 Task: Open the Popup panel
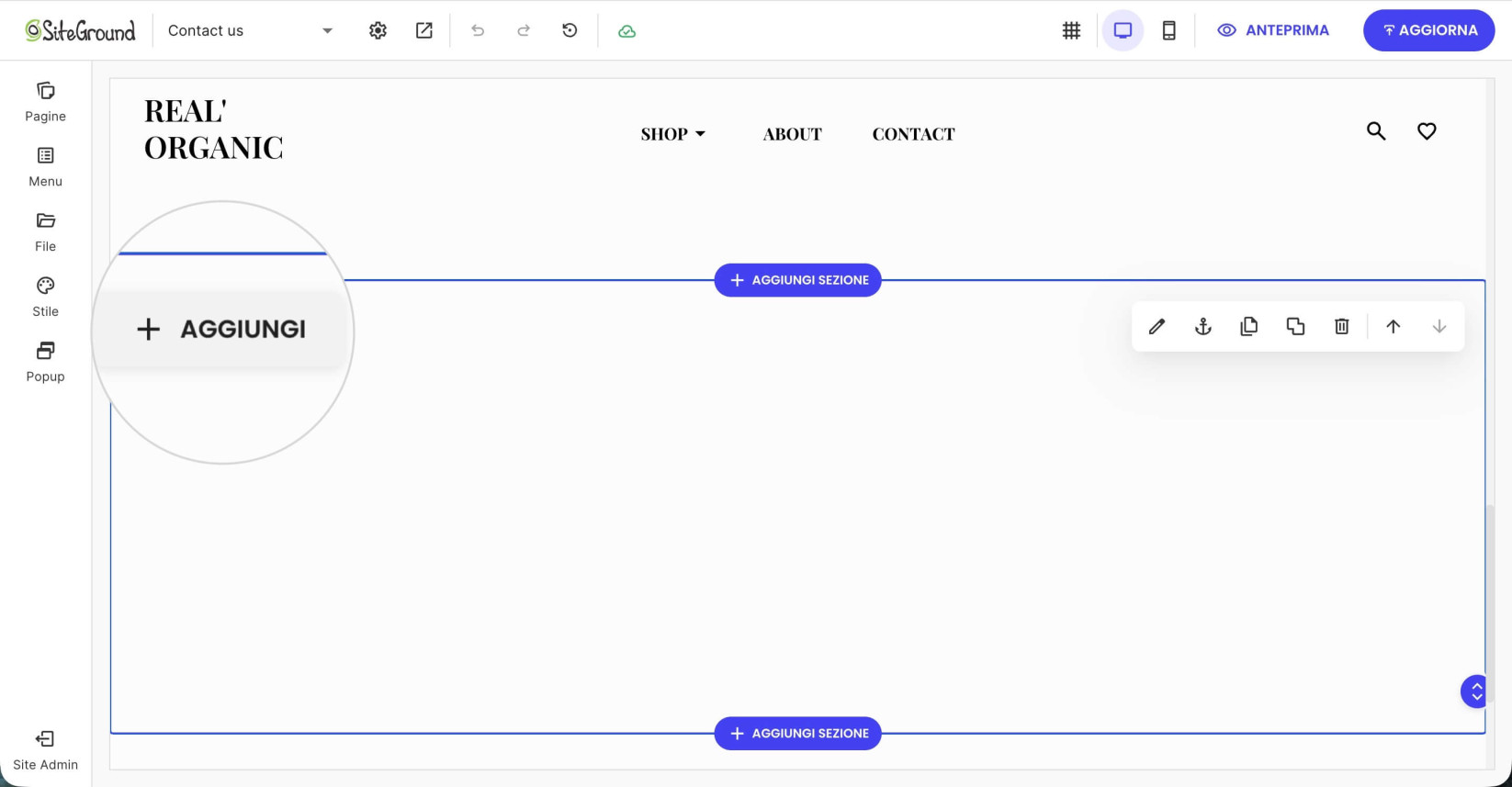[45, 363]
